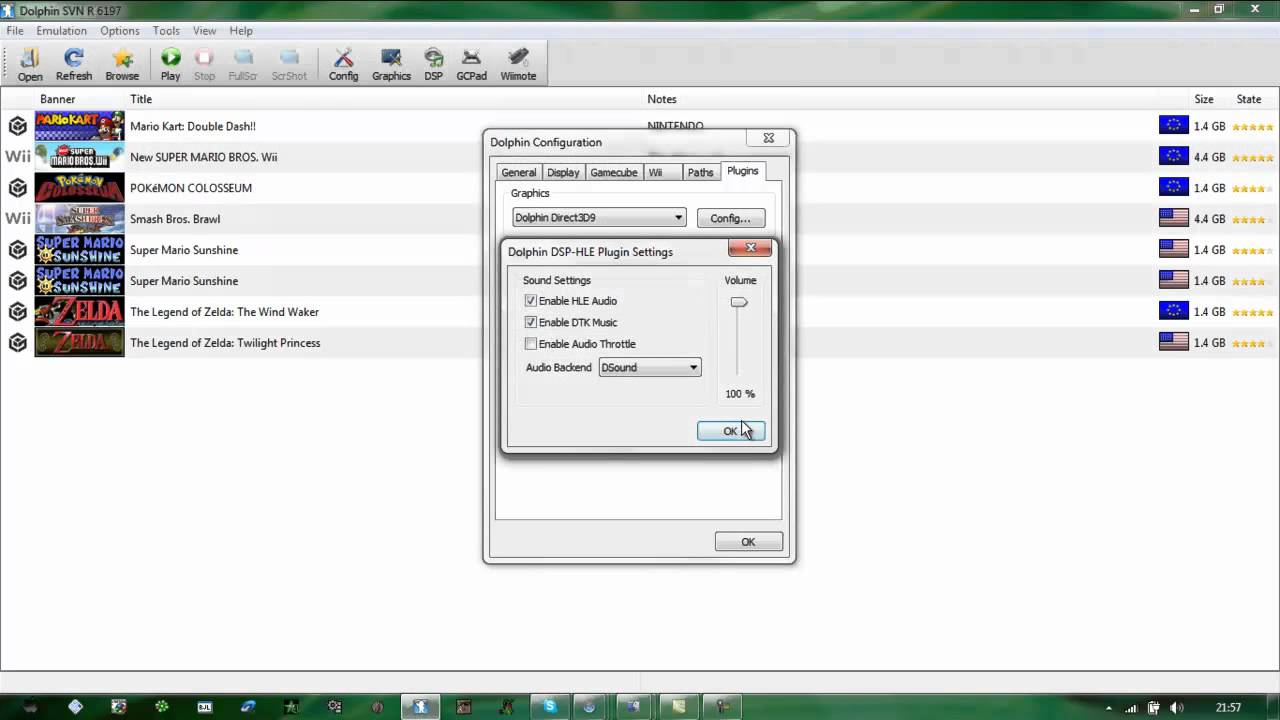Image resolution: width=1280 pixels, height=720 pixels.
Task: Click the GameCube icon beside Twilight Princess
Action: coord(18,343)
